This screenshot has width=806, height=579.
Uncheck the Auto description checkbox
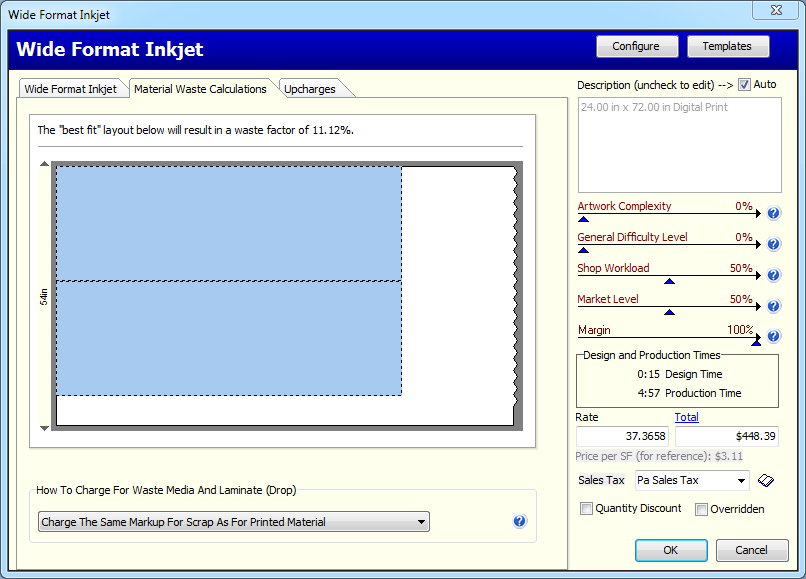click(x=744, y=85)
